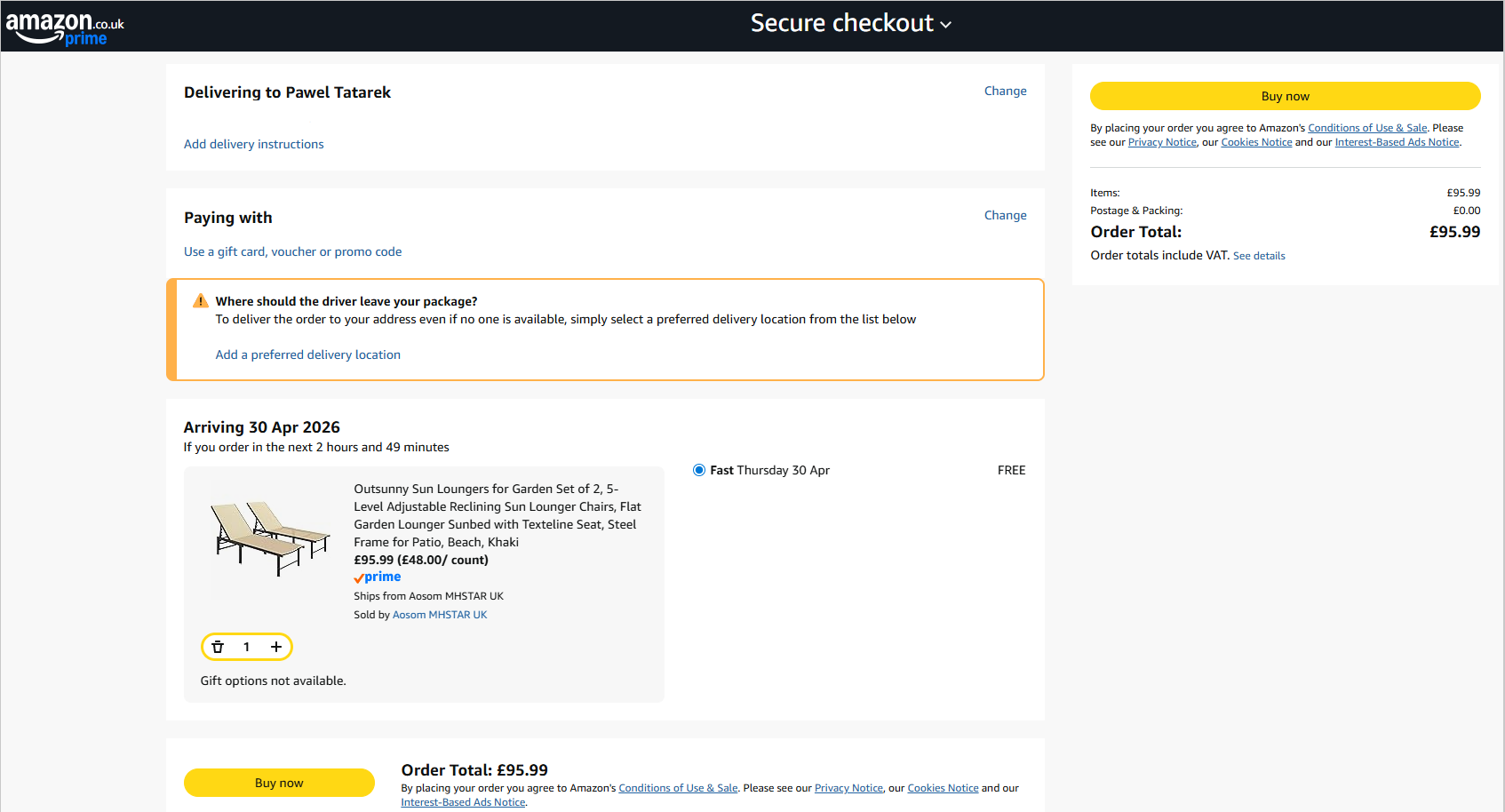Click Change next to Paying with

point(1005,215)
